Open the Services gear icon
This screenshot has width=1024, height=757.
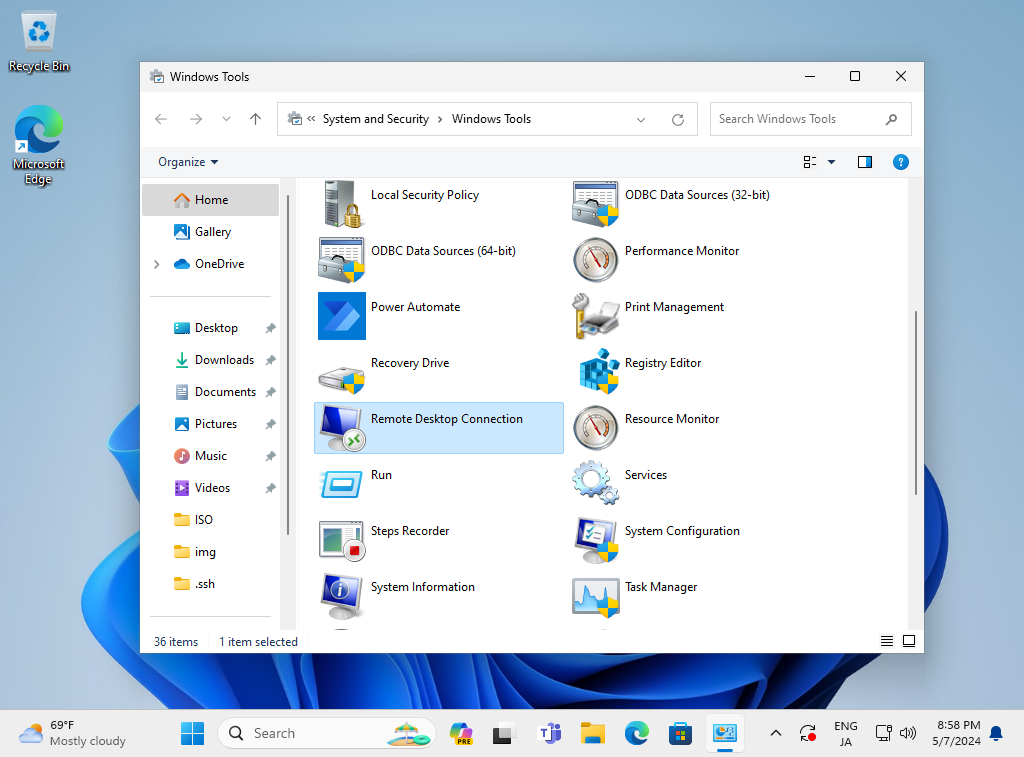tap(596, 483)
